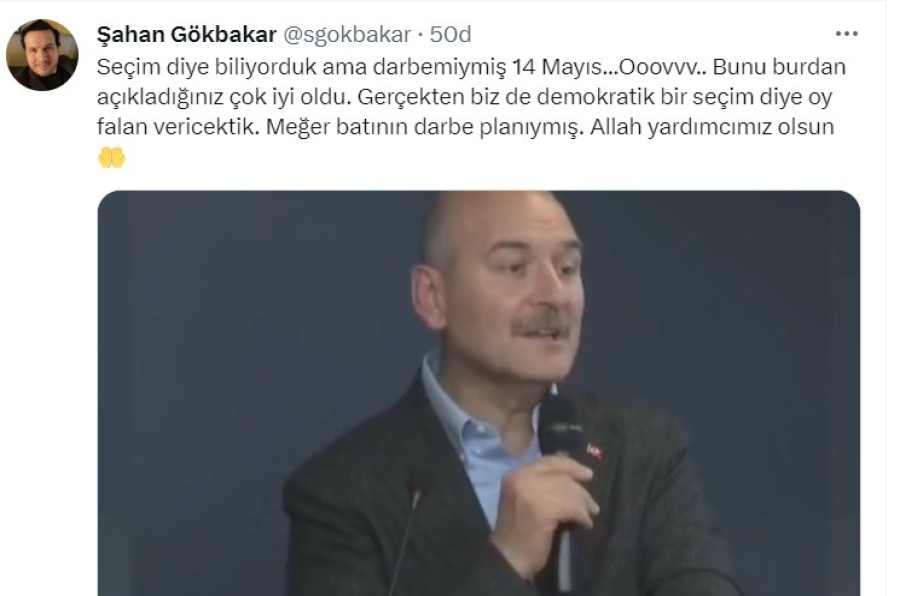Play the embedded speaker video
This screenshot has width=900, height=596.
coord(479,393)
